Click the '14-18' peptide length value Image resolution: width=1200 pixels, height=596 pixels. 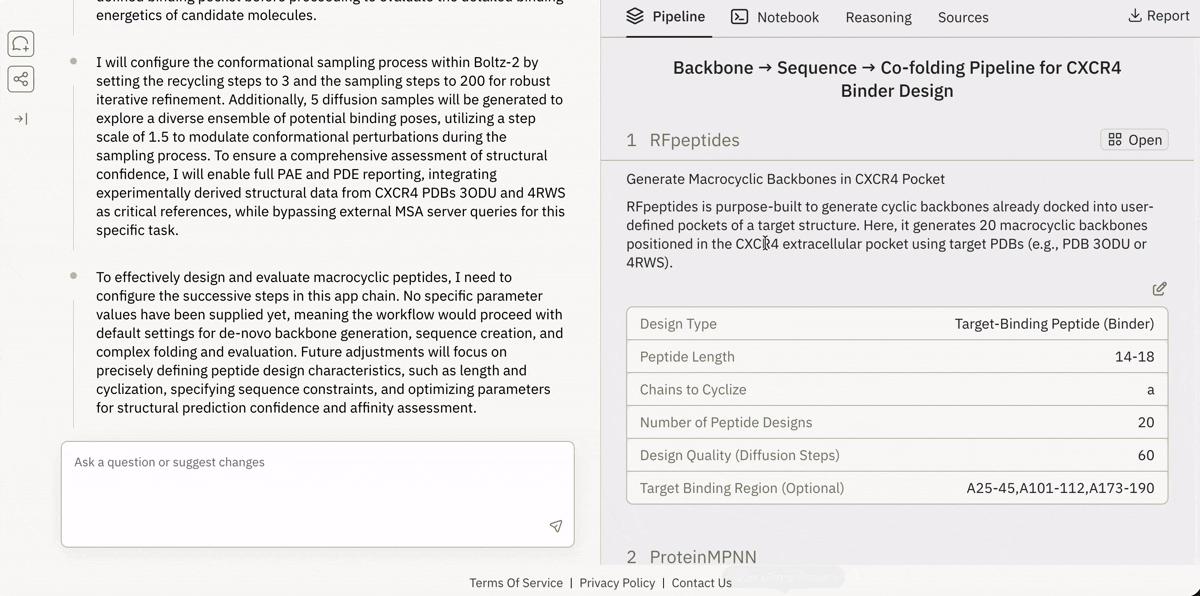pyautogui.click(x=1134, y=357)
